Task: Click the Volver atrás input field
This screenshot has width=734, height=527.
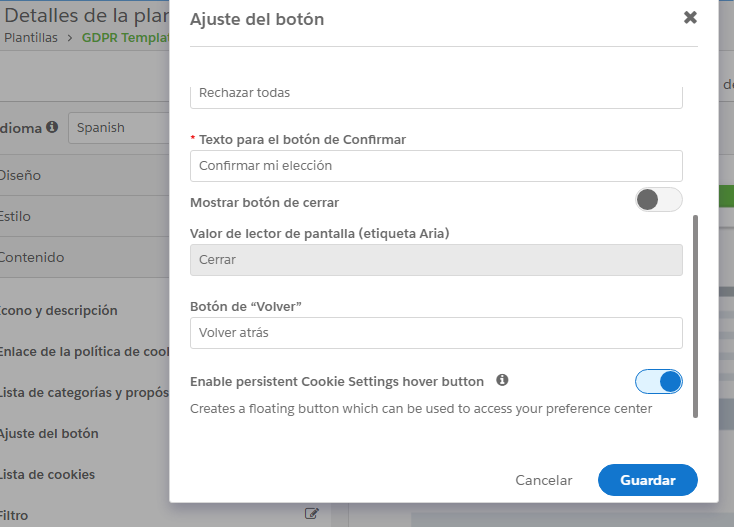Action: (436, 333)
